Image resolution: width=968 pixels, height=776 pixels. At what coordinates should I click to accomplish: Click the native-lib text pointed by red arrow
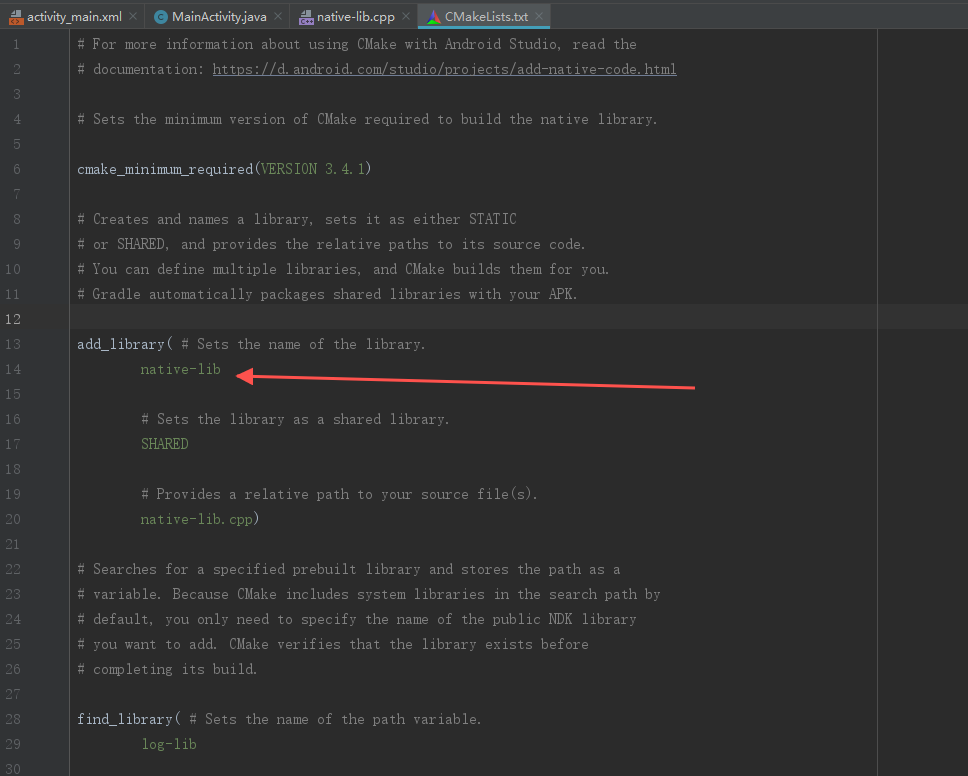[x=180, y=369]
